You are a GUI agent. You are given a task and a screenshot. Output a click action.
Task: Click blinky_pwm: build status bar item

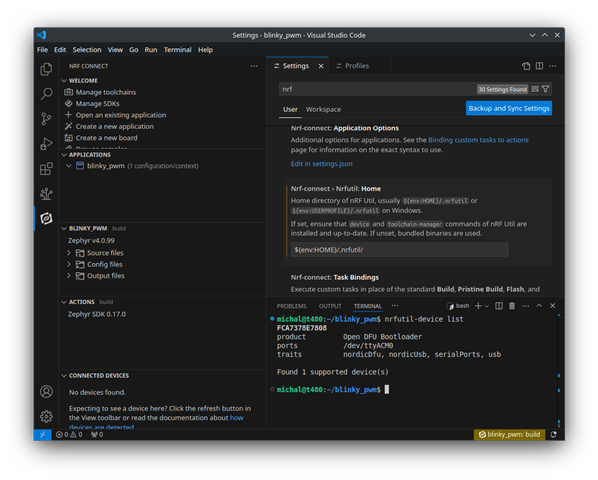pyautogui.click(x=510, y=435)
